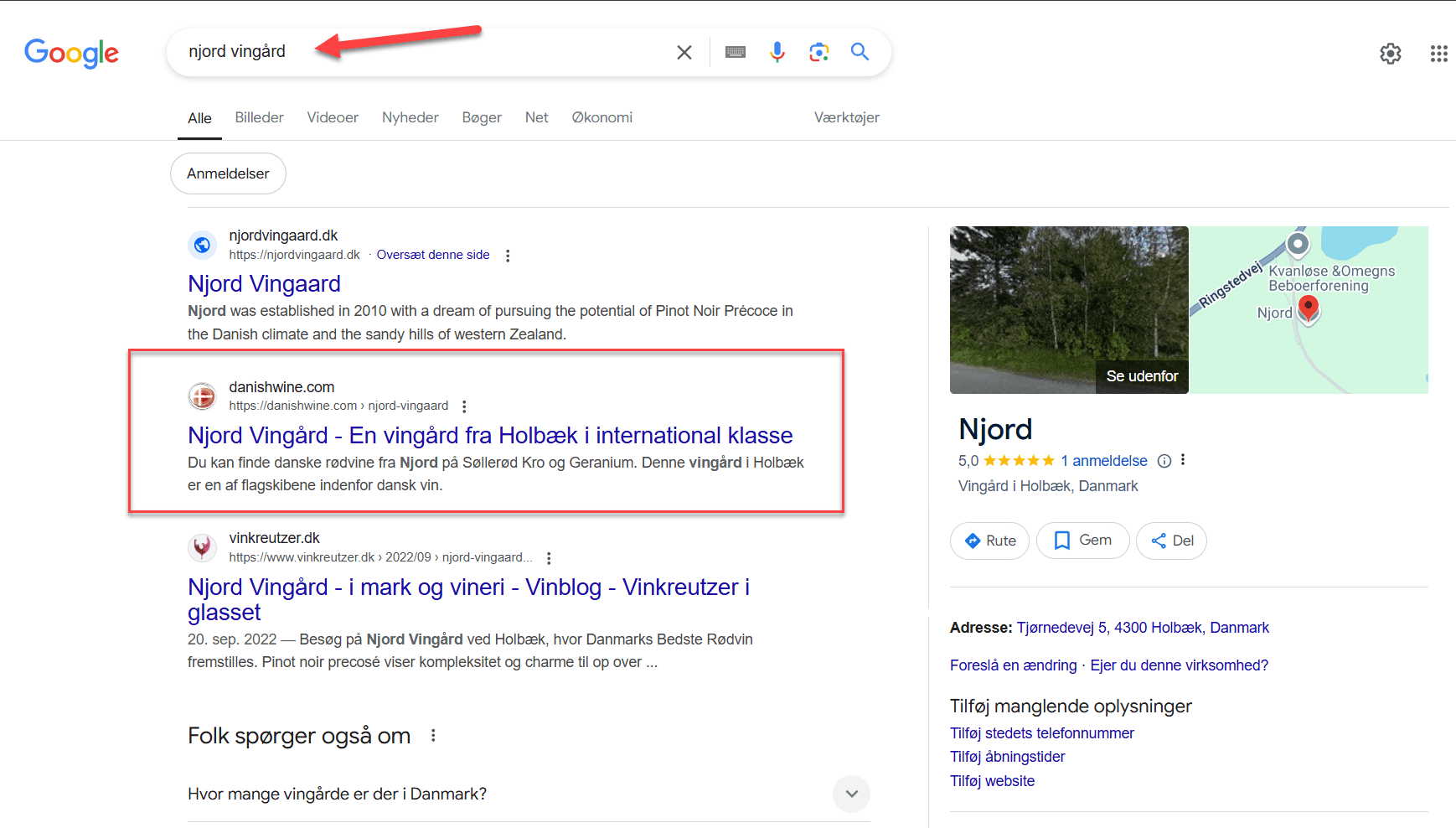Click the danishwine.com flag favicon
The height and width of the screenshot is (828, 1456).
pyautogui.click(x=202, y=396)
